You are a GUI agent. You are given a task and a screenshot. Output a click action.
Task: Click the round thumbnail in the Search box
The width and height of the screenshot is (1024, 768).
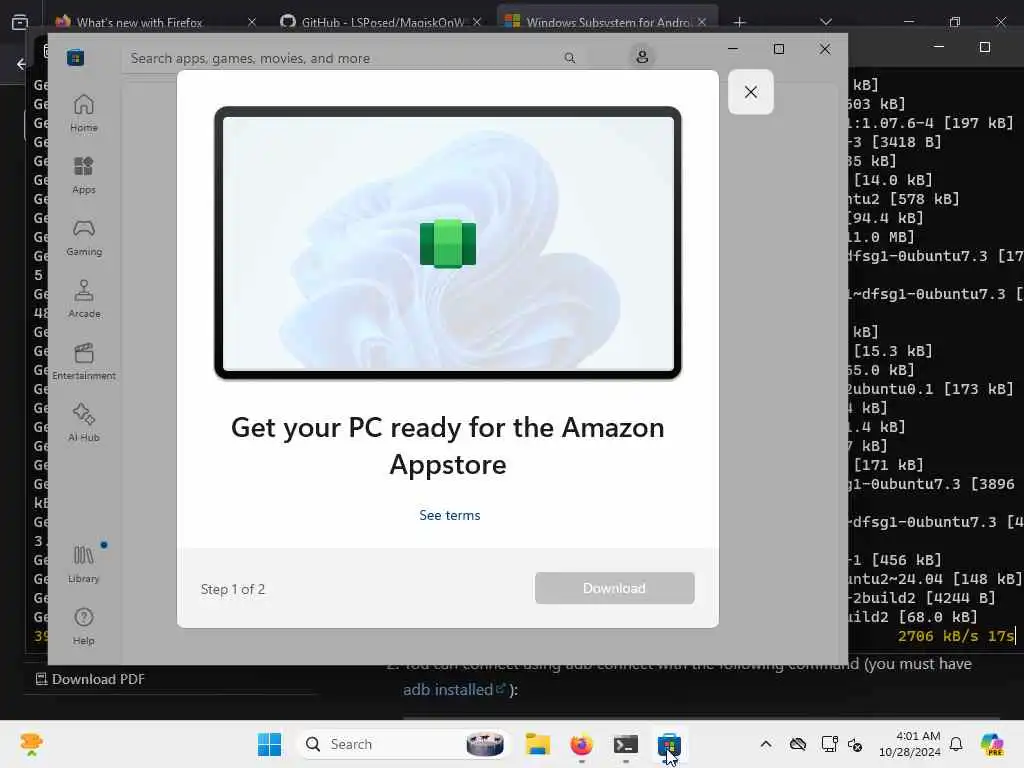485,744
